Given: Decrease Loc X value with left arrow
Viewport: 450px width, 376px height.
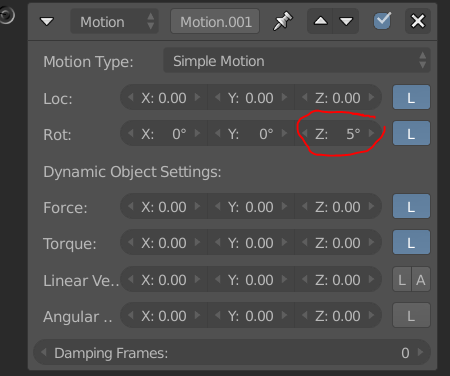Looking at the screenshot, I should pos(131,97).
